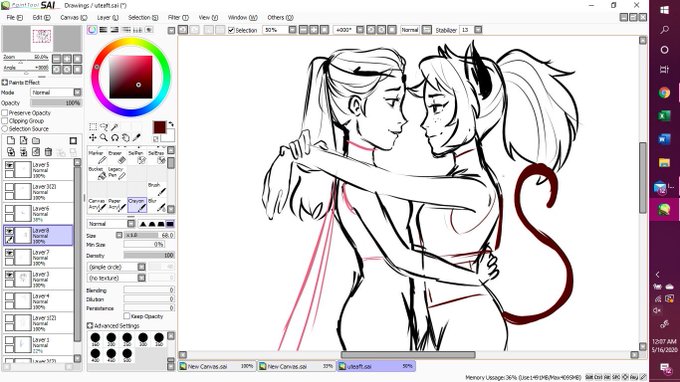This screenshot has height=382, width=680.
Task: Open the Stabilizer value dropdown
Action: 478,30
